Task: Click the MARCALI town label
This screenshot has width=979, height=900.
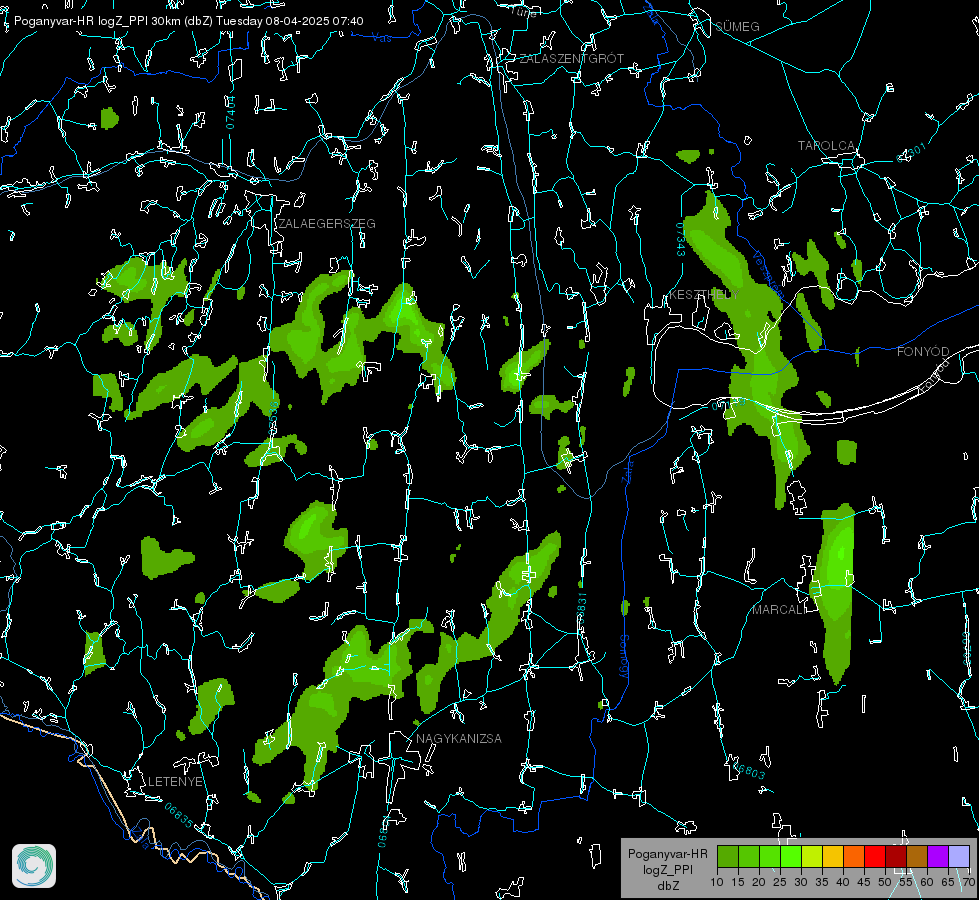Action: 779,610
